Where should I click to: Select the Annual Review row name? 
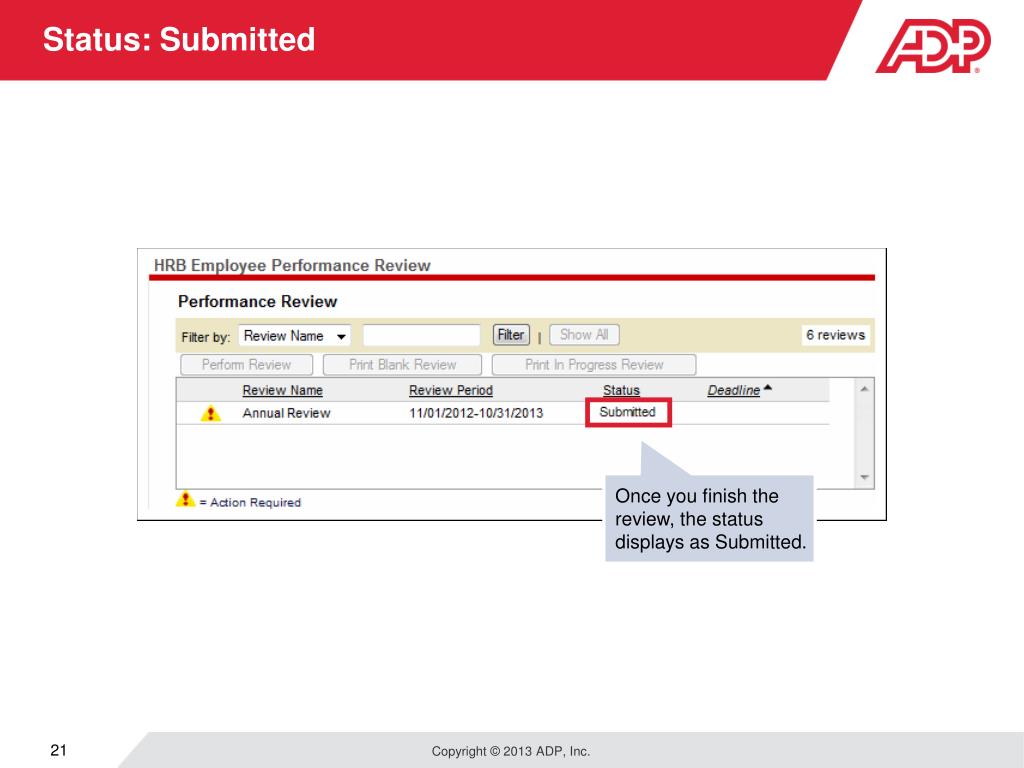click(x=286, y=413)
